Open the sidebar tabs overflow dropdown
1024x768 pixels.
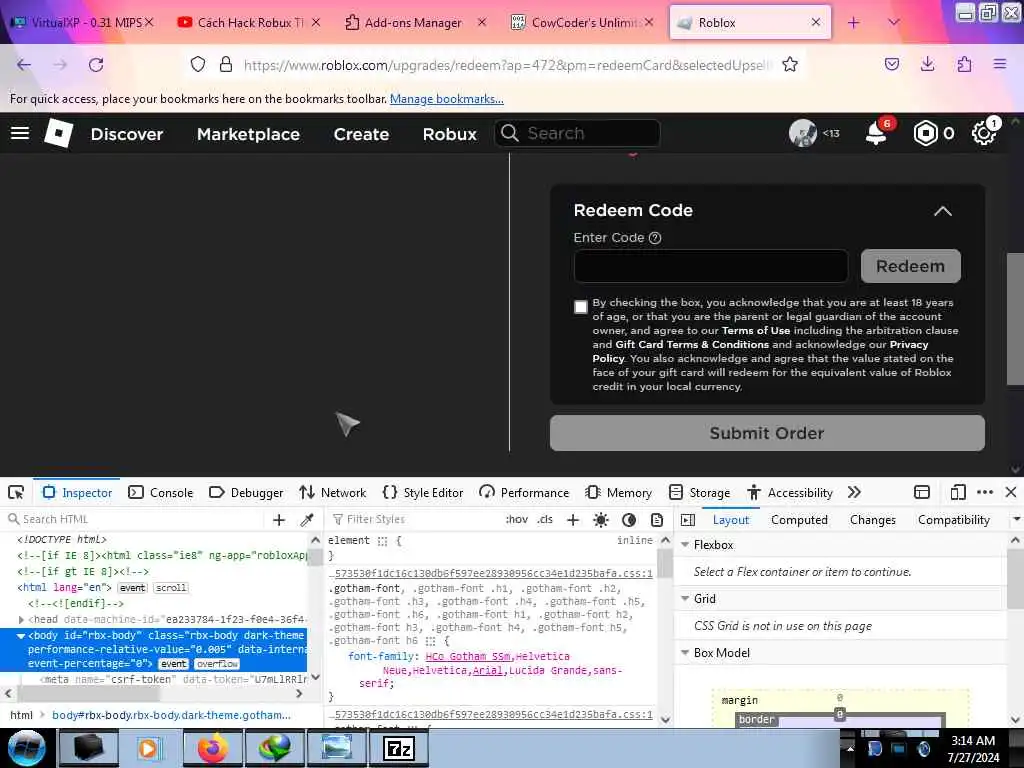[x=1016, y=520]
